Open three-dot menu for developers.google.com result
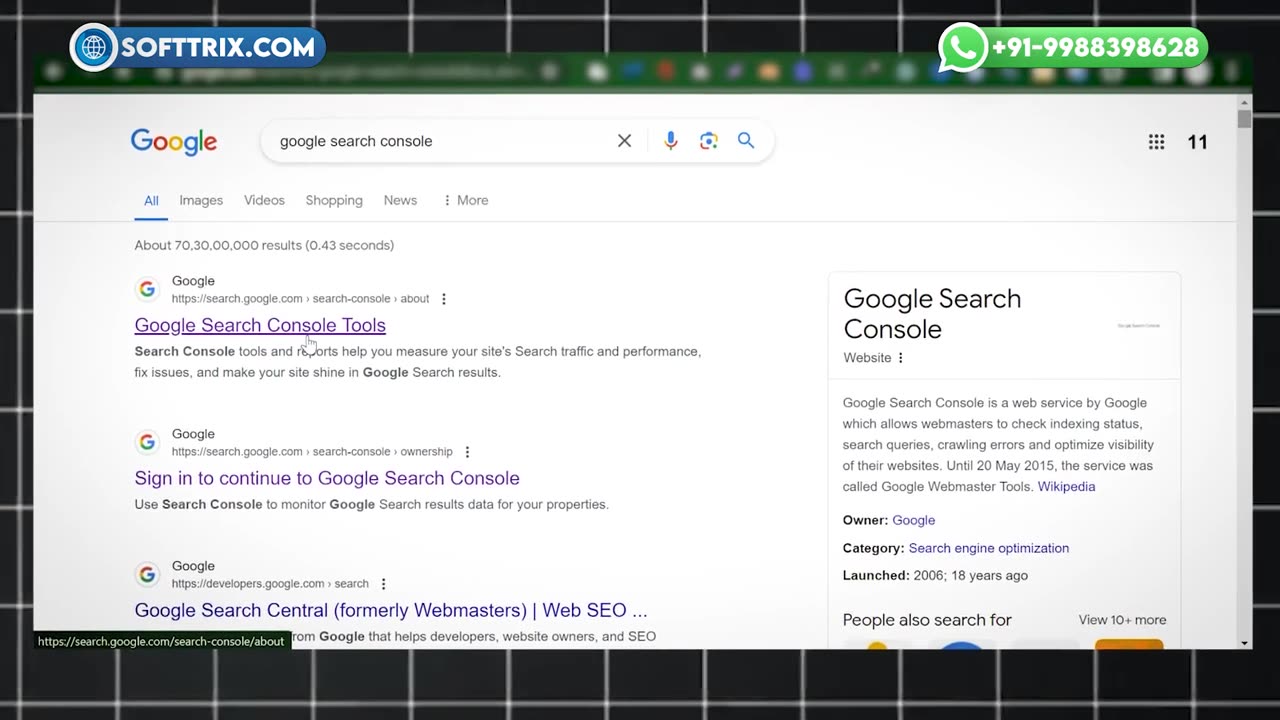Viewport: 1280px width, 720px height. [x=383, y=584]
